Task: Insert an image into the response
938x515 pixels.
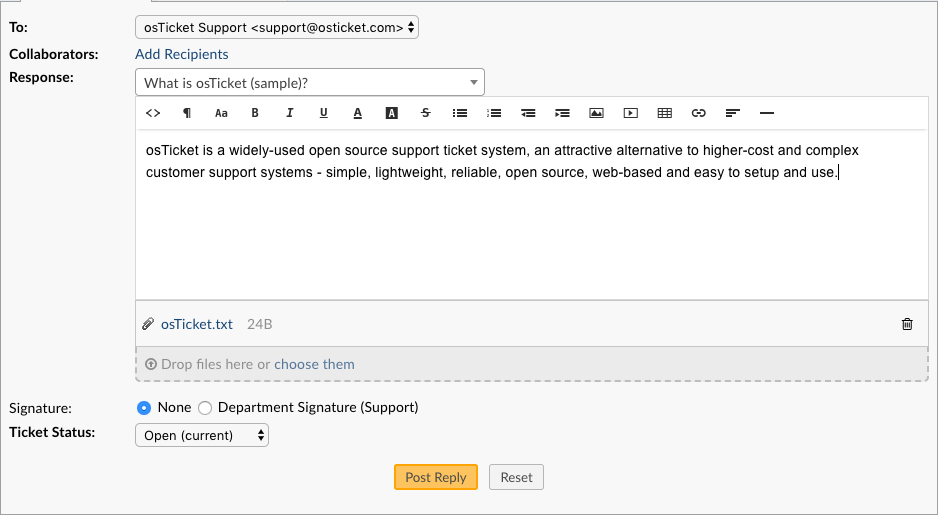Action: click(596, 113)
